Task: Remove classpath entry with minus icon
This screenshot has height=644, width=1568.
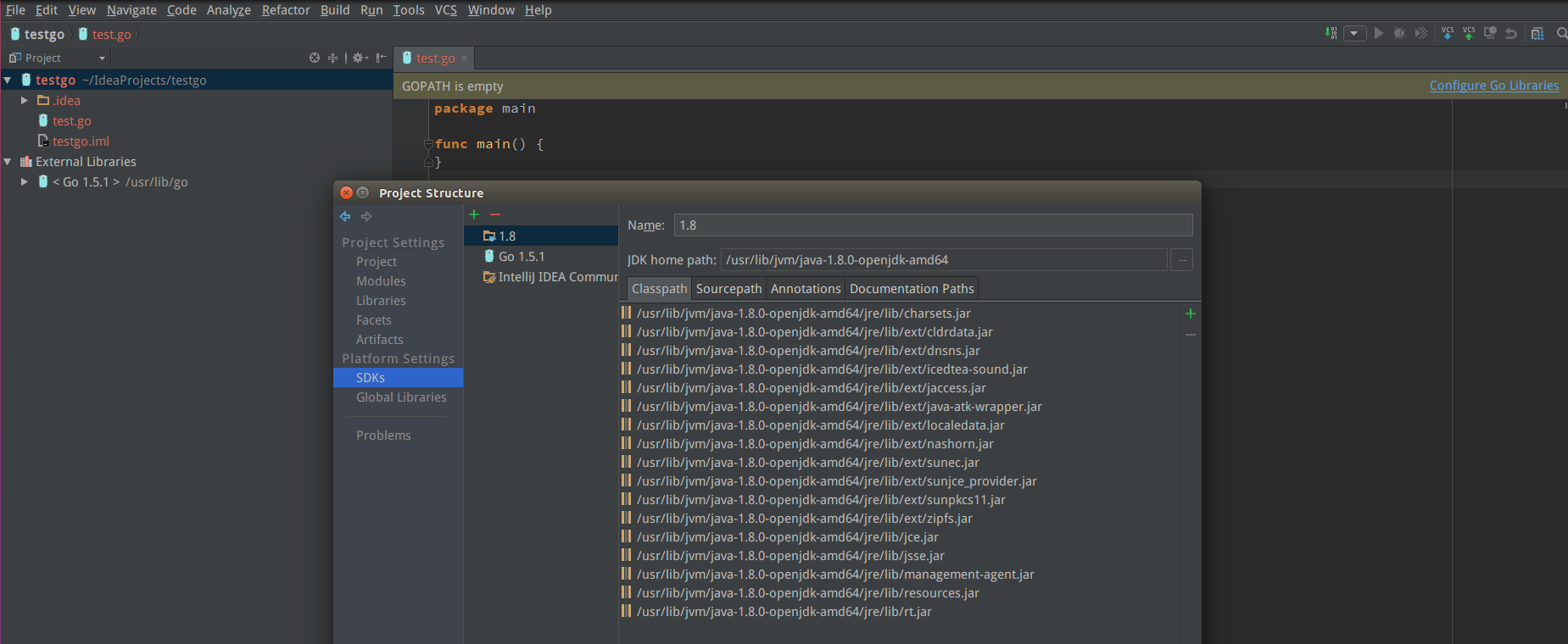Action: (x=1191, y=335)
